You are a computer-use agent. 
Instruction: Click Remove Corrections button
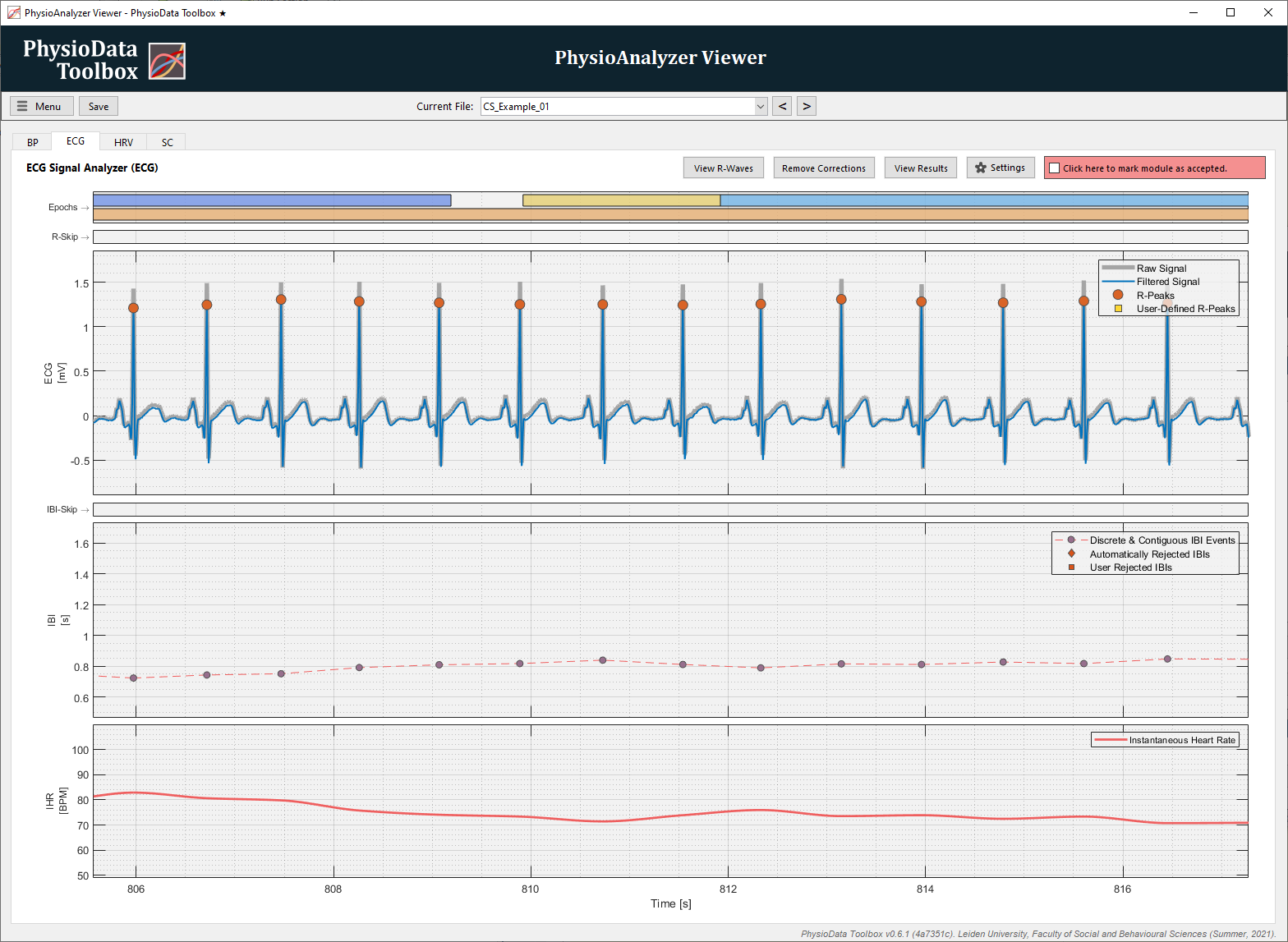pos(824,168)
